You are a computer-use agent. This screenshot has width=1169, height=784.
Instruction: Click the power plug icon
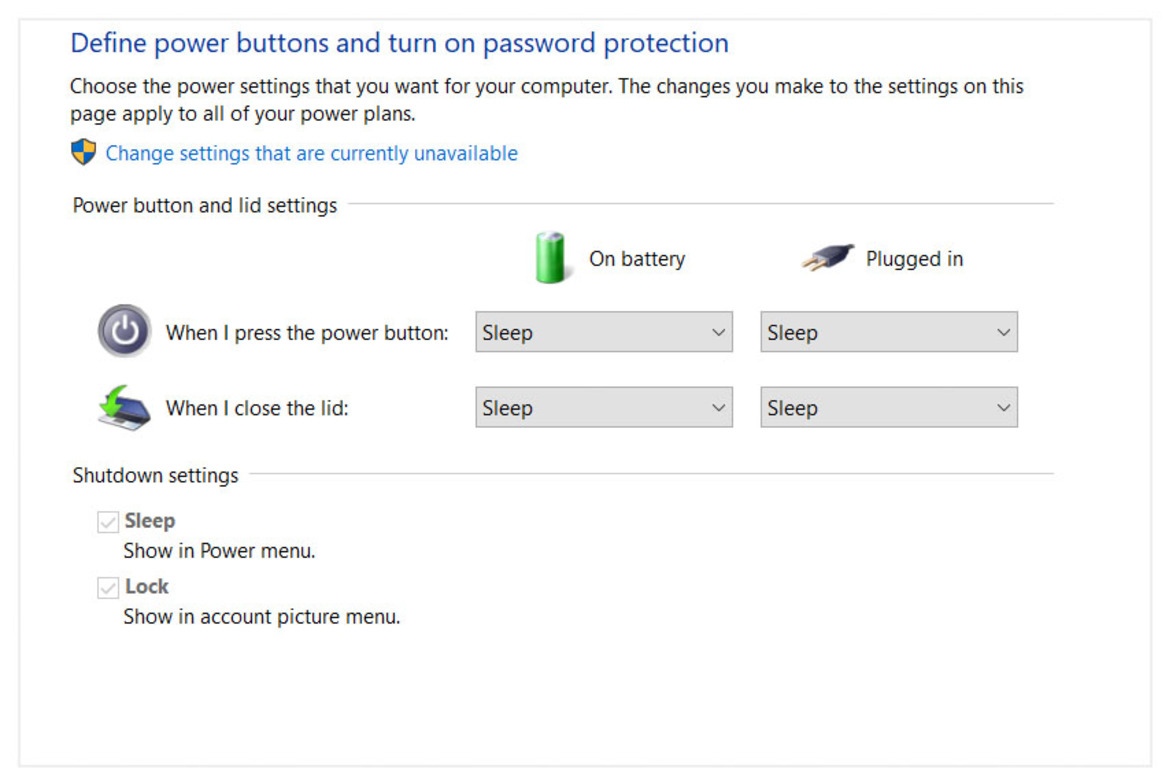(x=828, y=258)
